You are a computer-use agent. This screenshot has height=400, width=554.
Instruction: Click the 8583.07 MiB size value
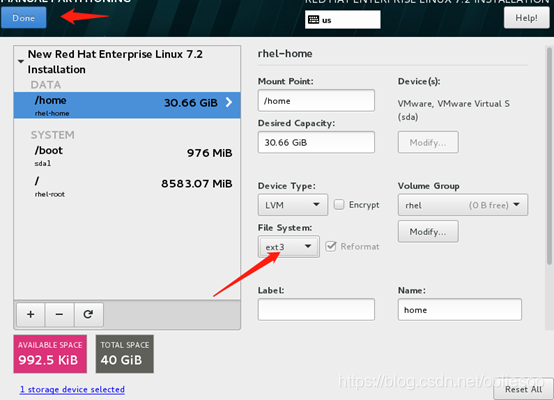[x=197, y=183]
